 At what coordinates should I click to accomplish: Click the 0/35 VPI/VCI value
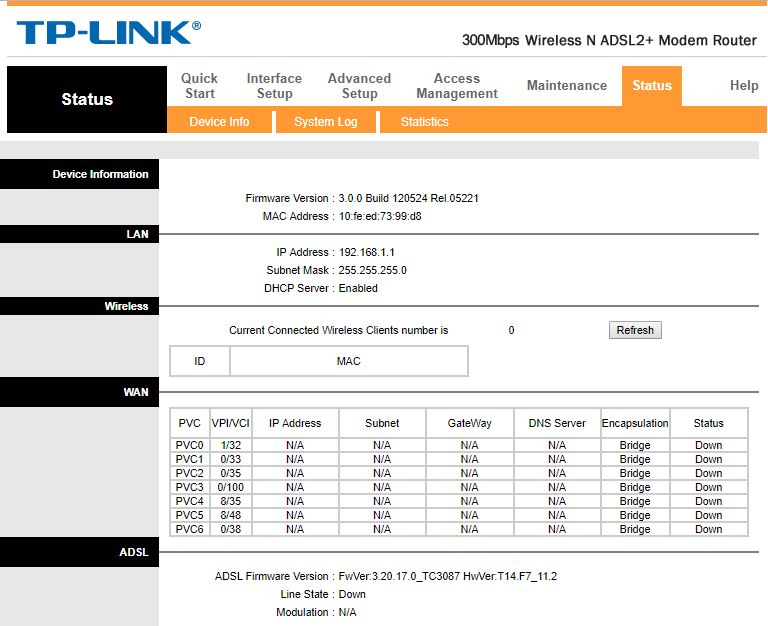pos(231,473)
